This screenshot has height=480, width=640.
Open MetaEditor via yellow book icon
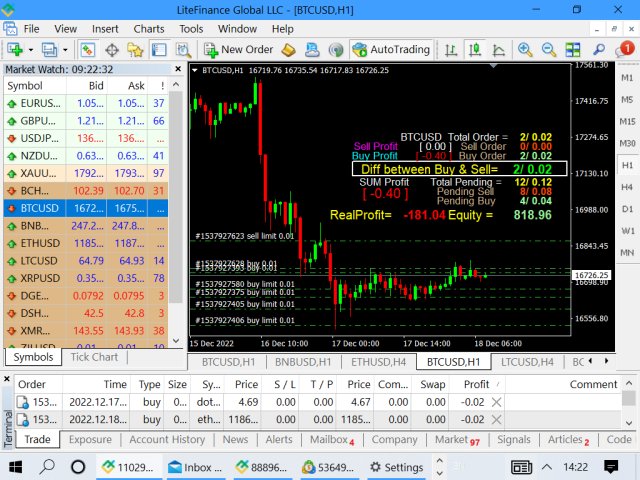[x=289, y=50]
